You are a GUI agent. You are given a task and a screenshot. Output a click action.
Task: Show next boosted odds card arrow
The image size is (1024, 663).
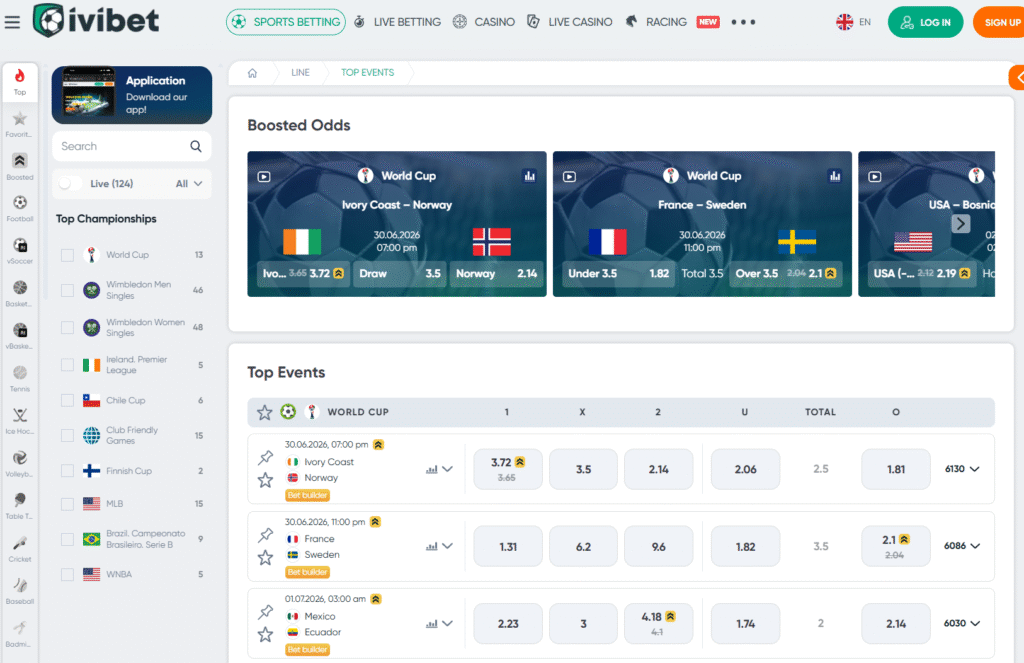[x=960, y=224]
